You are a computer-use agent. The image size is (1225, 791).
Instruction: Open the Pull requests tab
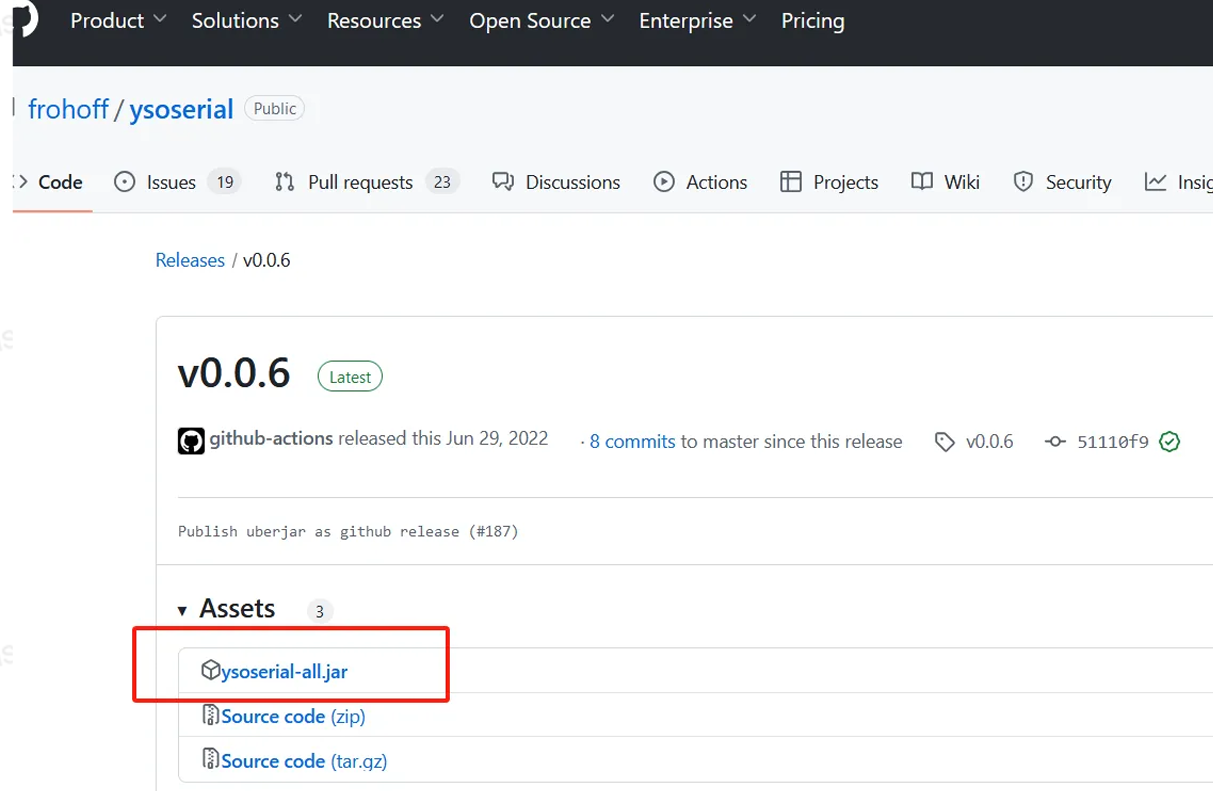[366, 182]
